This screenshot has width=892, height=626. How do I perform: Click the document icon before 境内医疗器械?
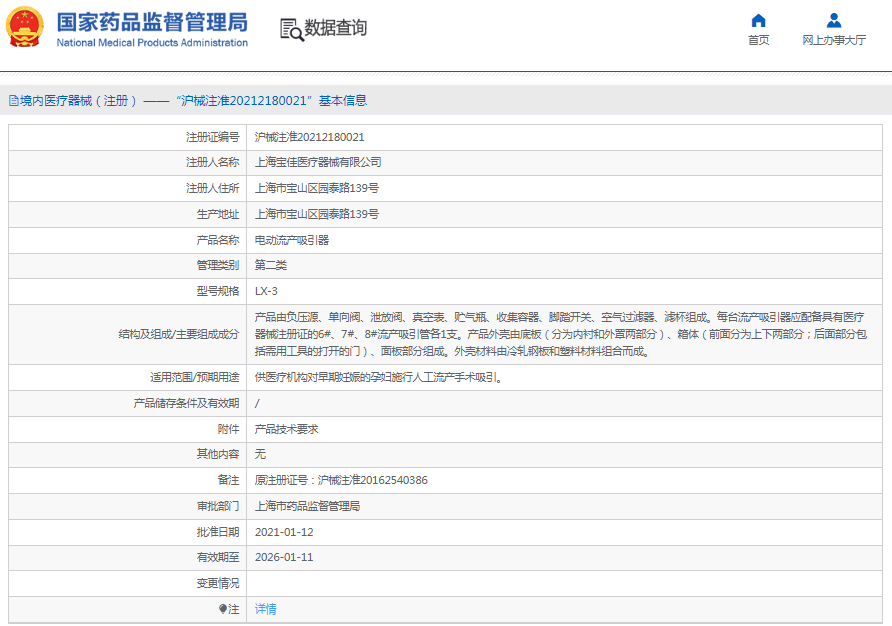tap(13, 101)
